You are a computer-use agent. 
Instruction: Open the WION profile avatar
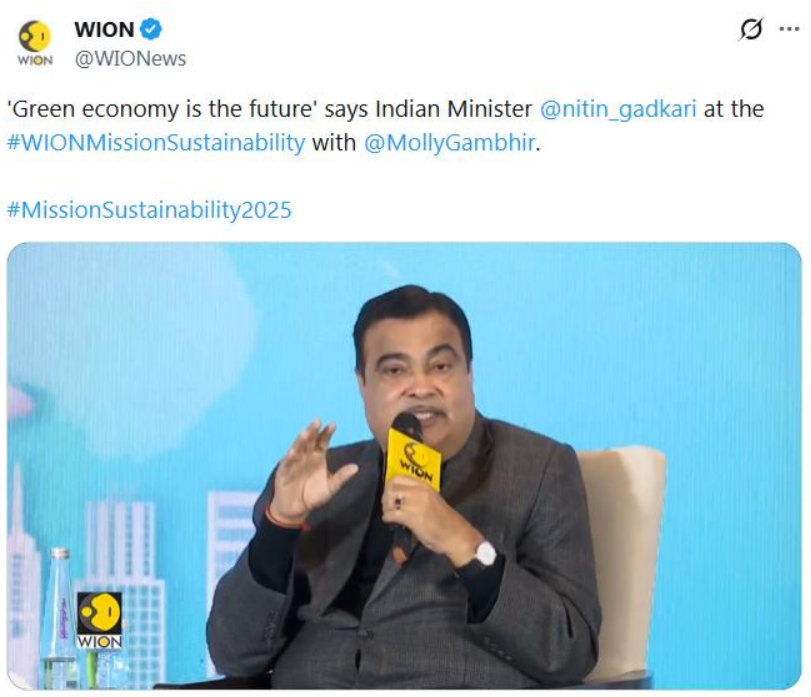click(35, 43)
